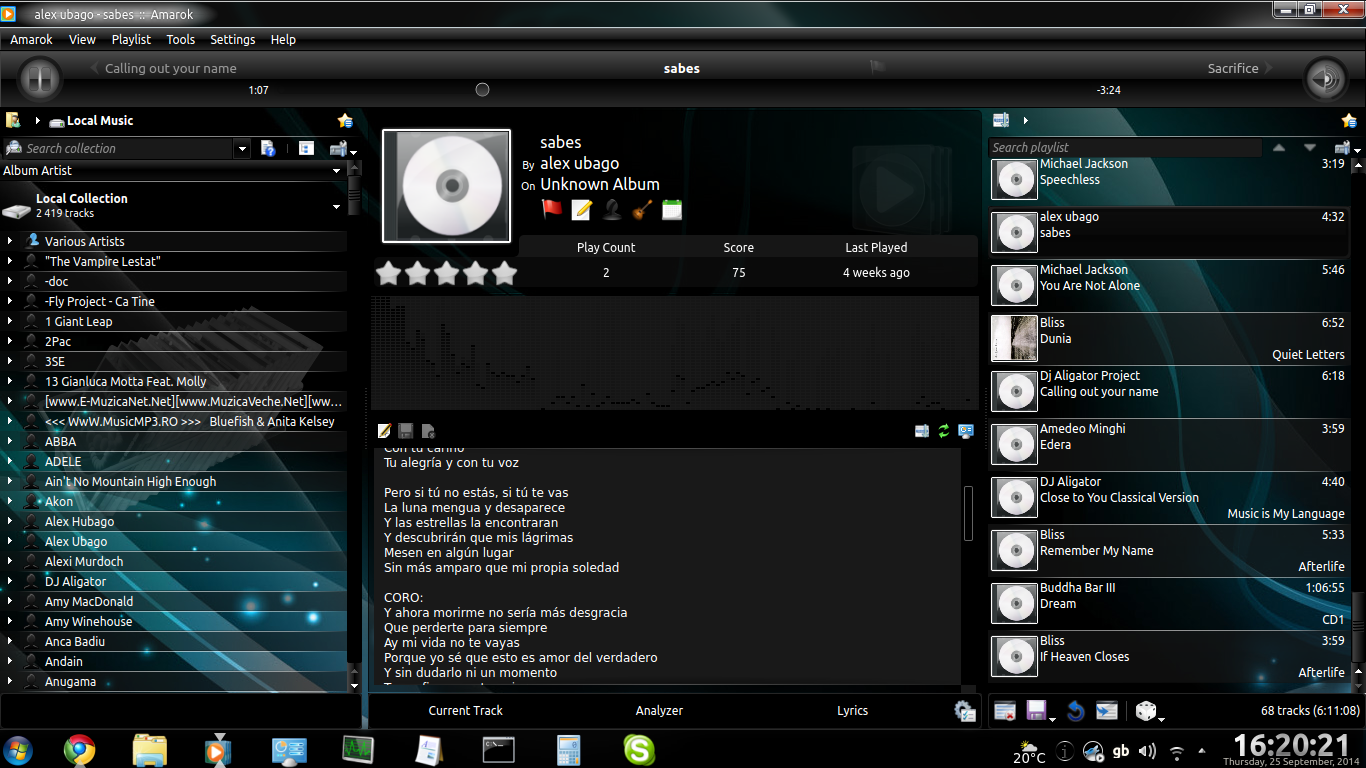Open the save playlist dropdown icon
Viewport: 1366px width, 768px height.
click(x=1040, y=711)
